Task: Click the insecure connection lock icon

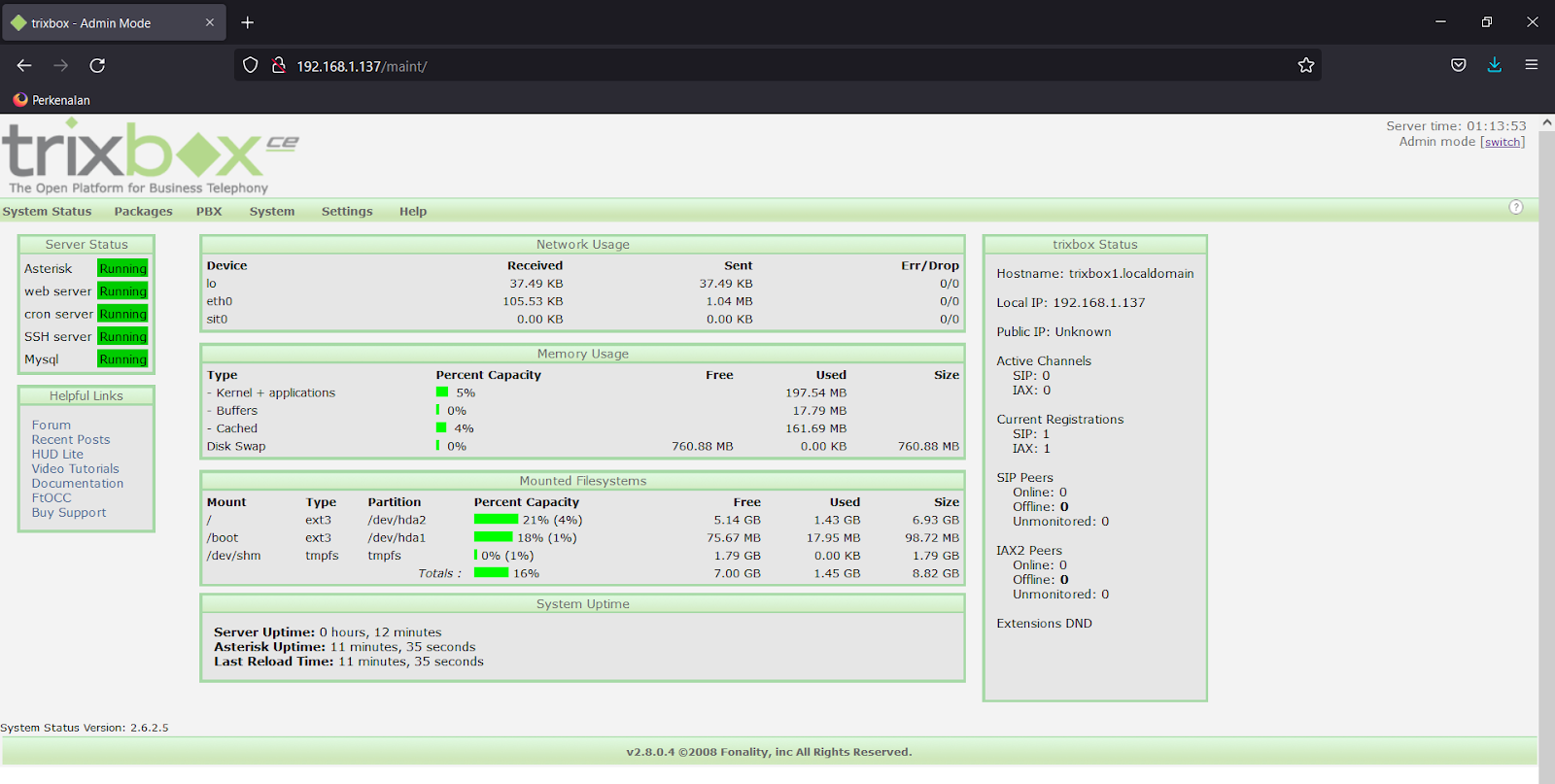Action: 278,65
